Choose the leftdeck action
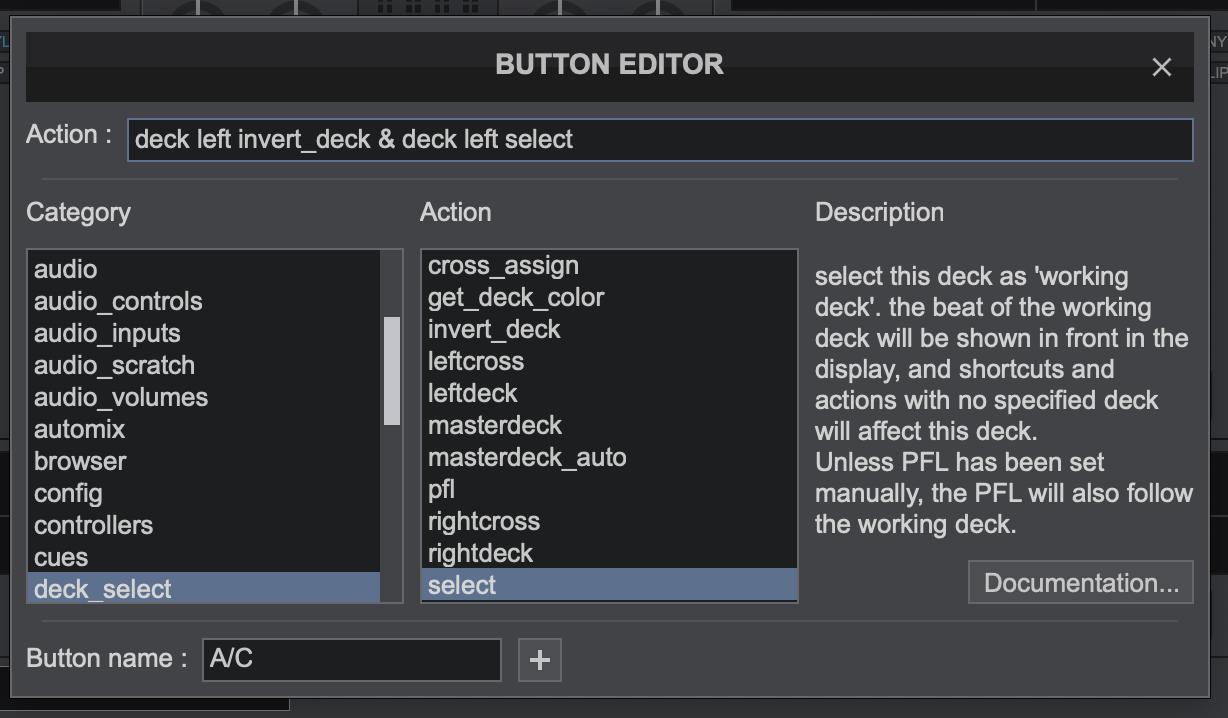Image resolution: width=1228 pixels, height=718 pixels. coord(609,393)
